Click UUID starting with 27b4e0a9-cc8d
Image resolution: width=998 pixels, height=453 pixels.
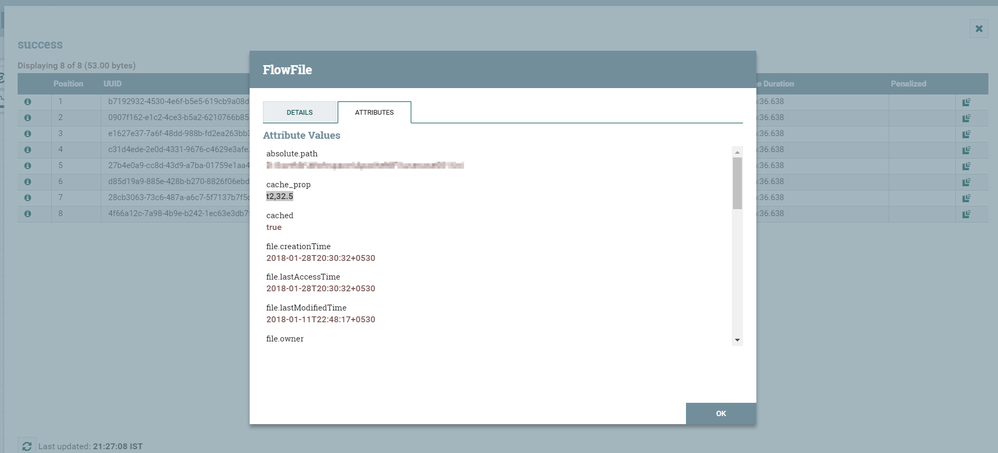[x=178, y=165]
